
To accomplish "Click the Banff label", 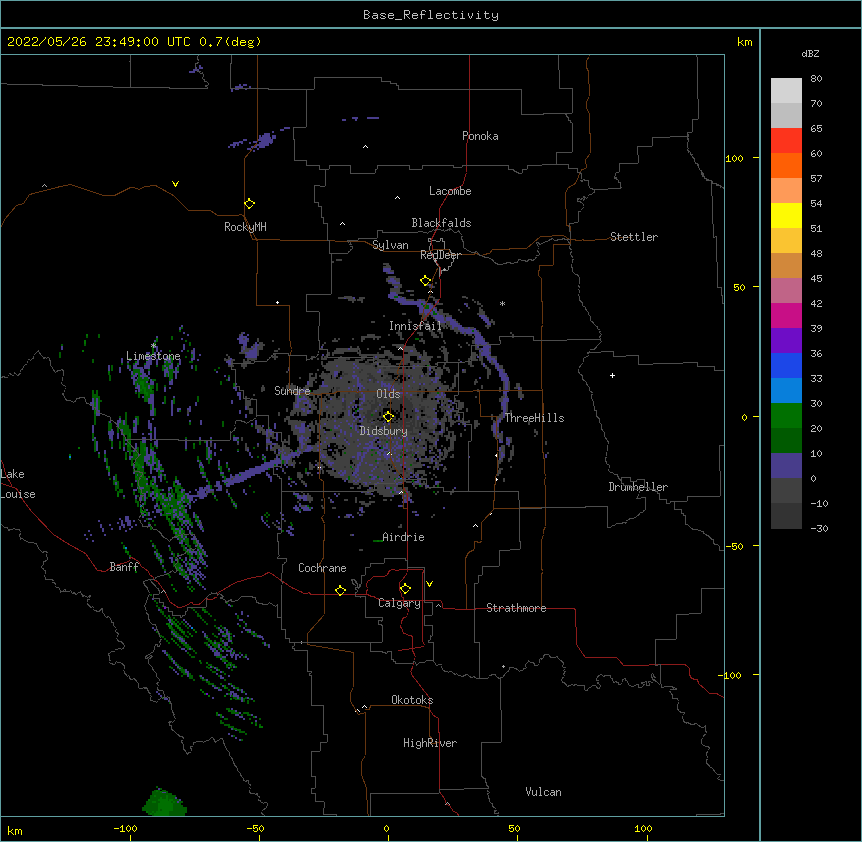I will (x=124, y=567).
